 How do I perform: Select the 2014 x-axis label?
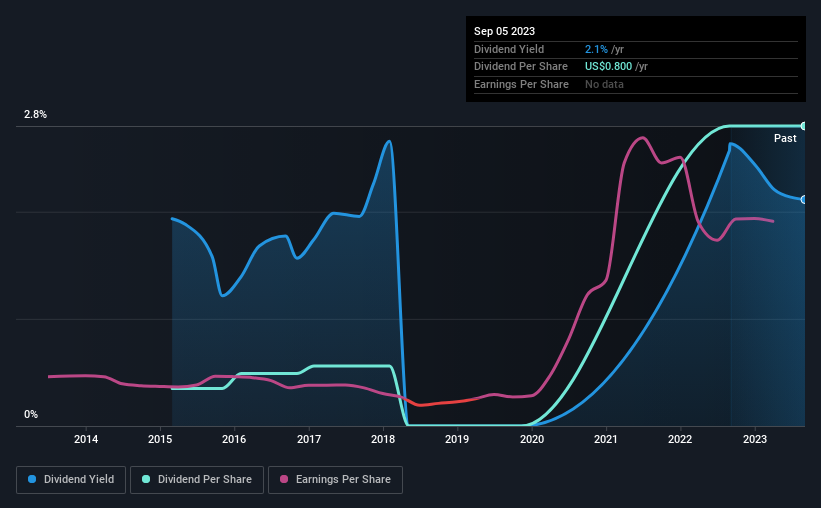86,439
